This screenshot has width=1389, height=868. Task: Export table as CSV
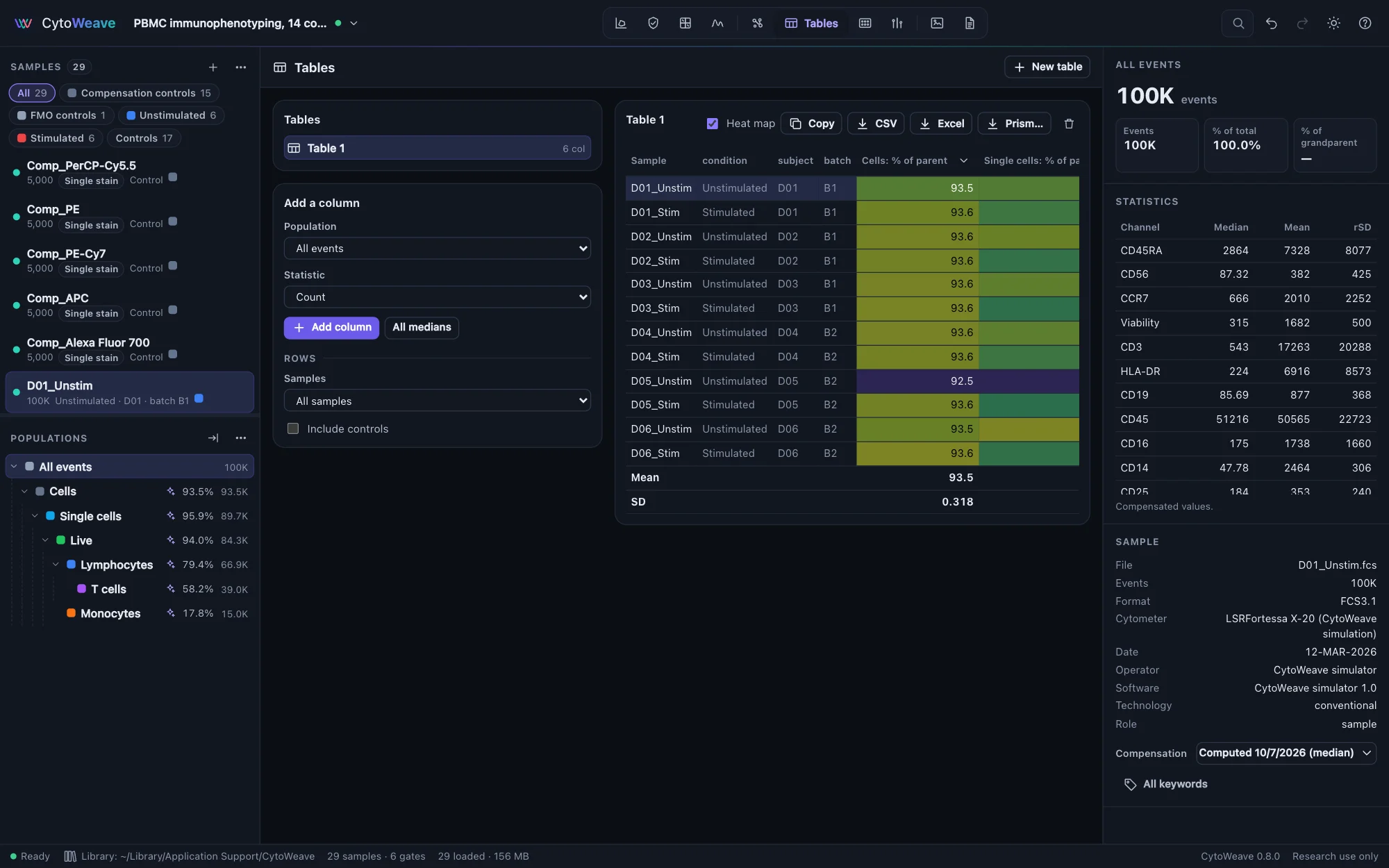click(876, 123)
